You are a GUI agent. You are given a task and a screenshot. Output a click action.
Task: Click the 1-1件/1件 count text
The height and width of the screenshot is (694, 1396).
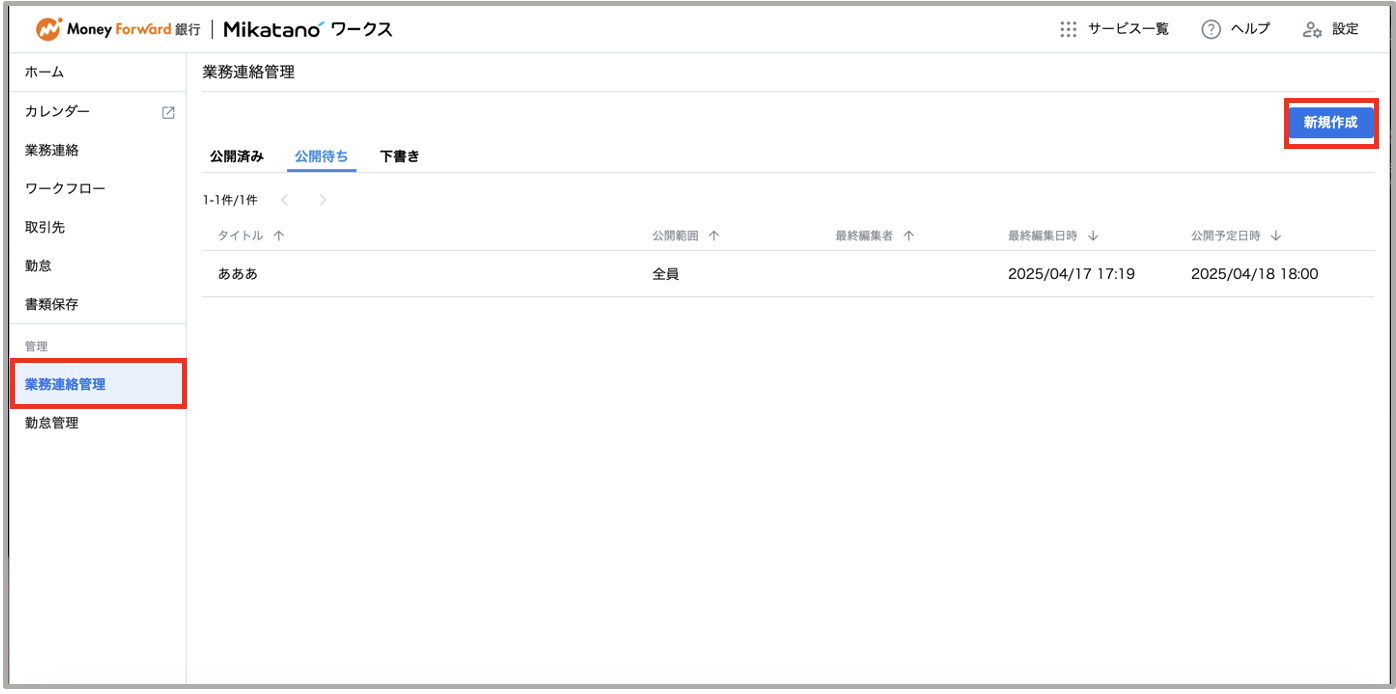tap(230, 200)
